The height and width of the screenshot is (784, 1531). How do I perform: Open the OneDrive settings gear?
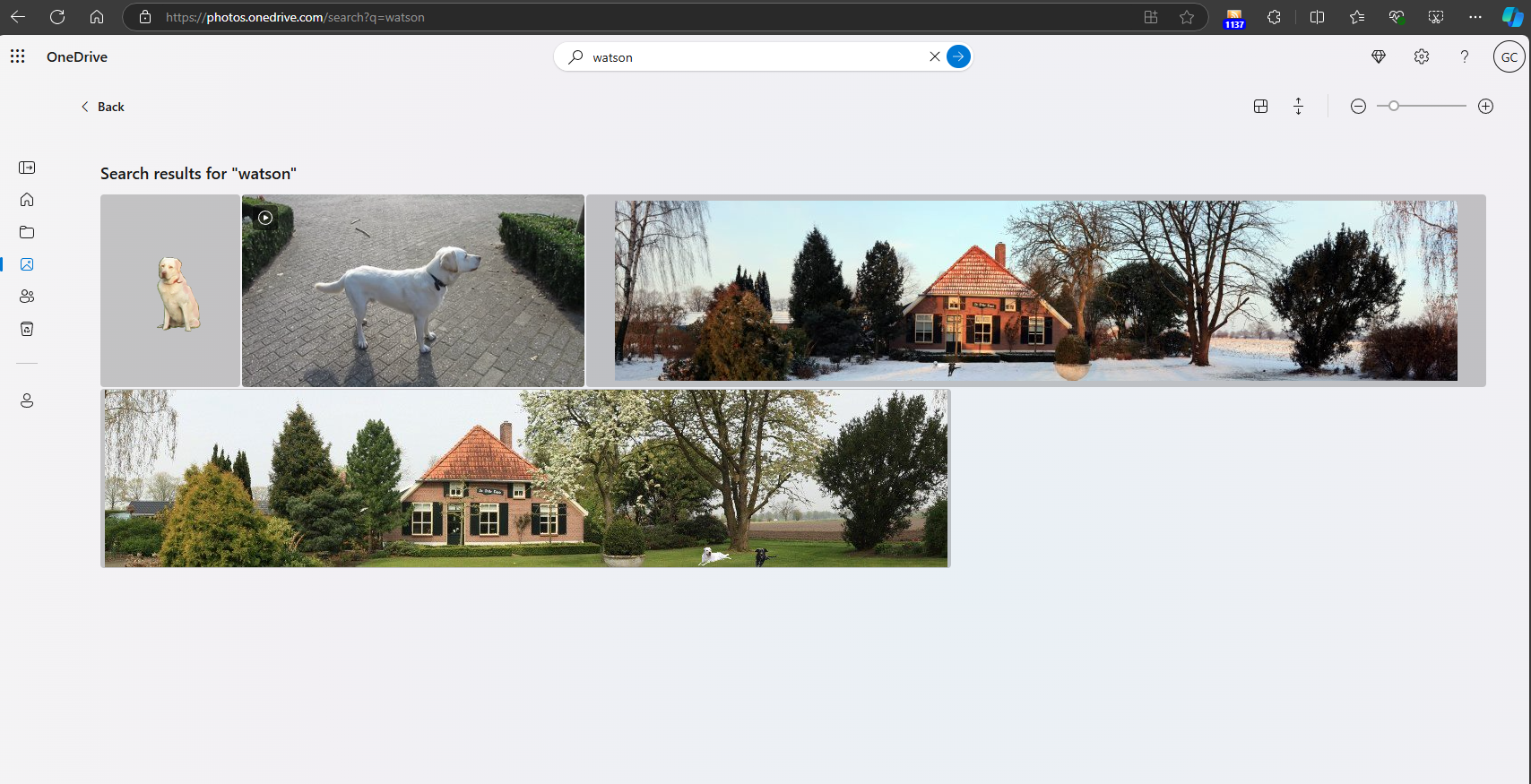pyautogui.click(x=1422, y=56)
